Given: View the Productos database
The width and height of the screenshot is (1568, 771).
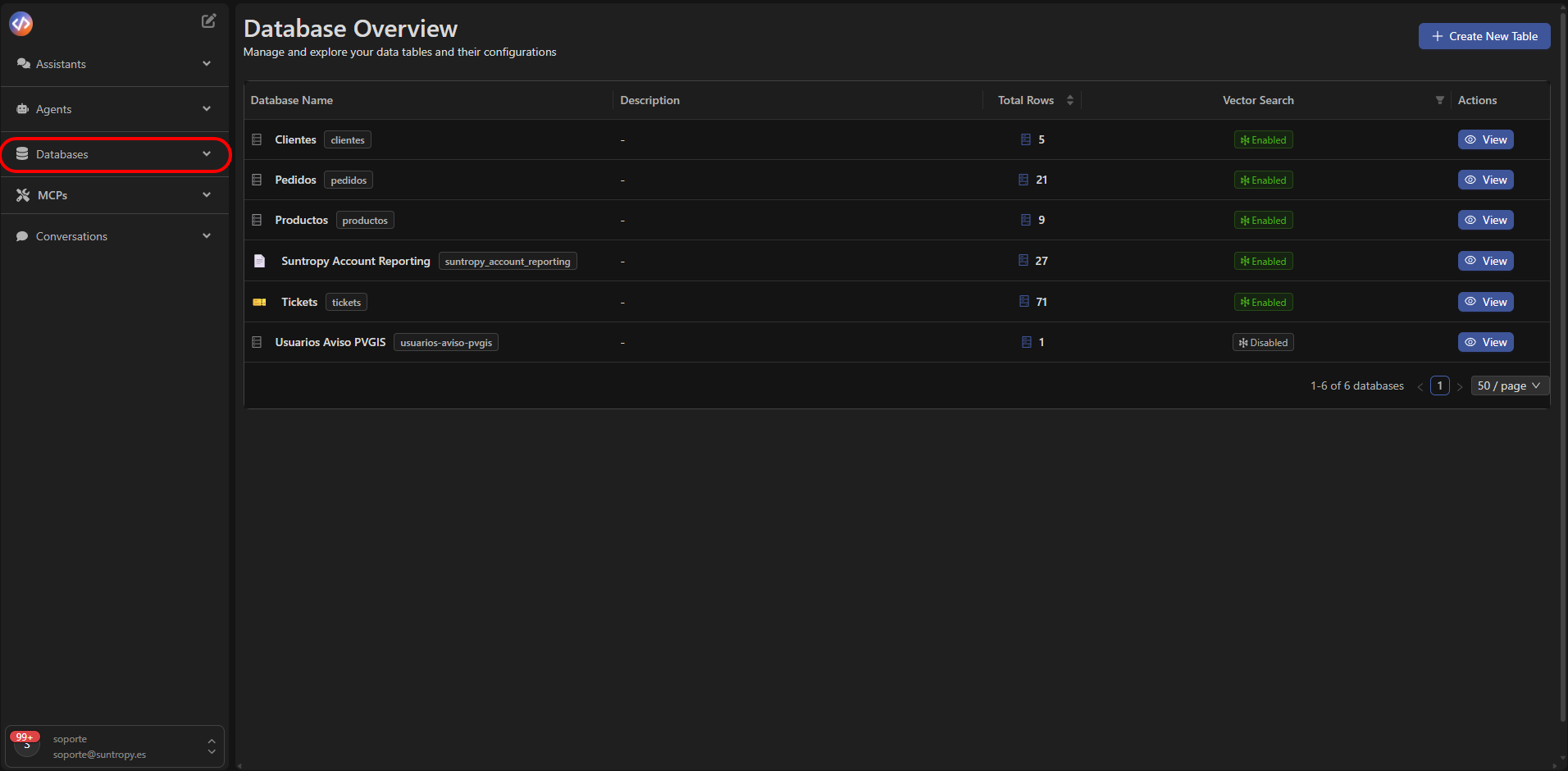Looking at the screenshot, I should [1485, 220].
